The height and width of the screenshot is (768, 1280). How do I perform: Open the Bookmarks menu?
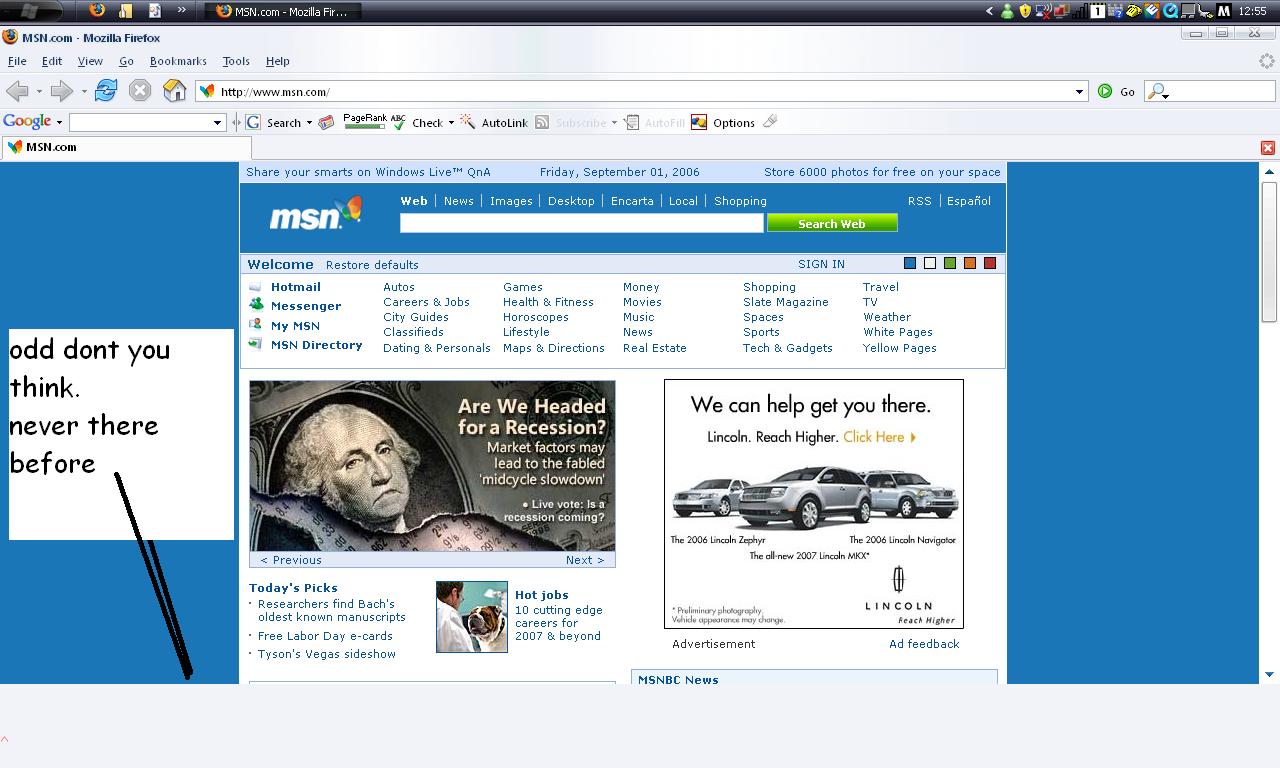point(178,61)
